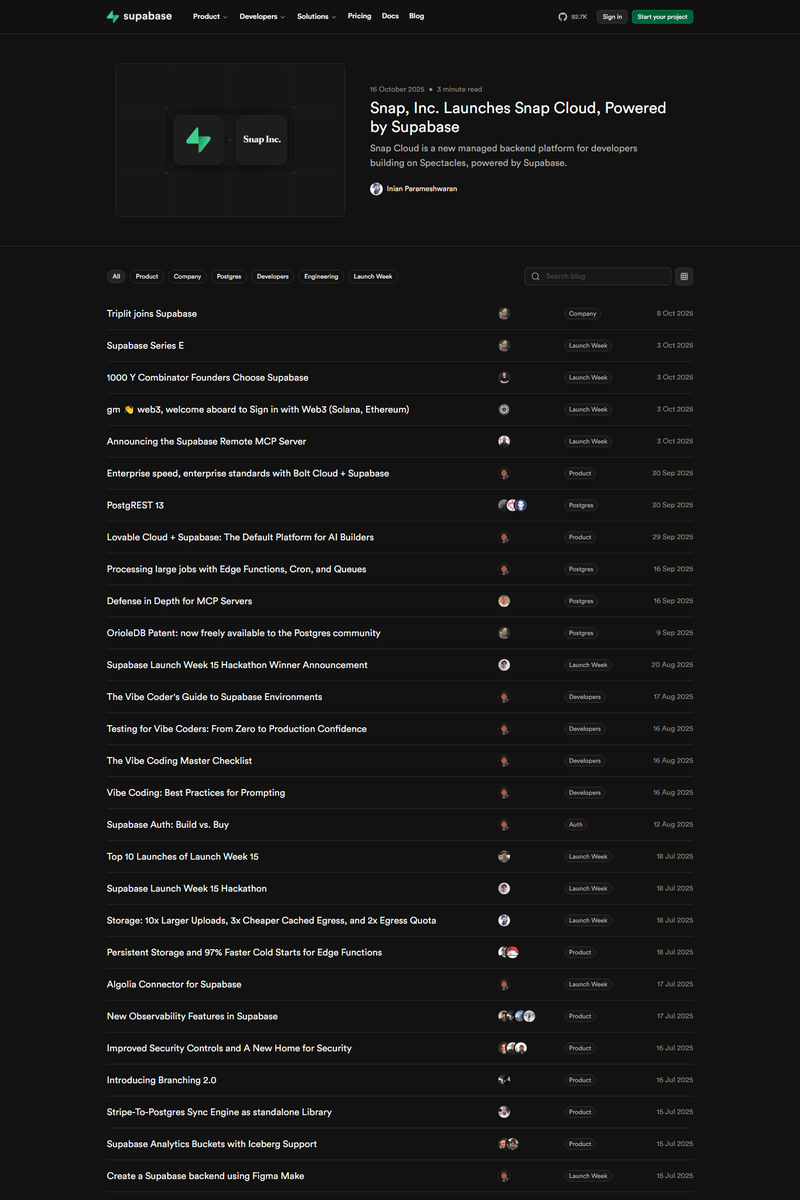
Task: Click the Auth tag on Build vs. Buy row
Action: [x=576, y=825]
